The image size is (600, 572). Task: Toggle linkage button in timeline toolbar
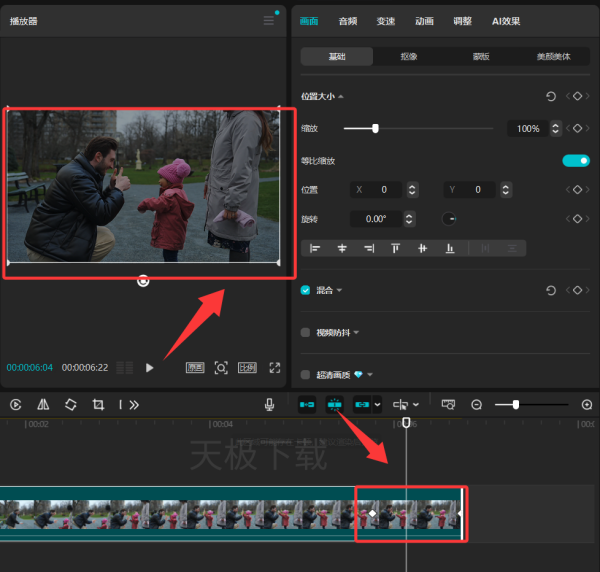(362, 404)
